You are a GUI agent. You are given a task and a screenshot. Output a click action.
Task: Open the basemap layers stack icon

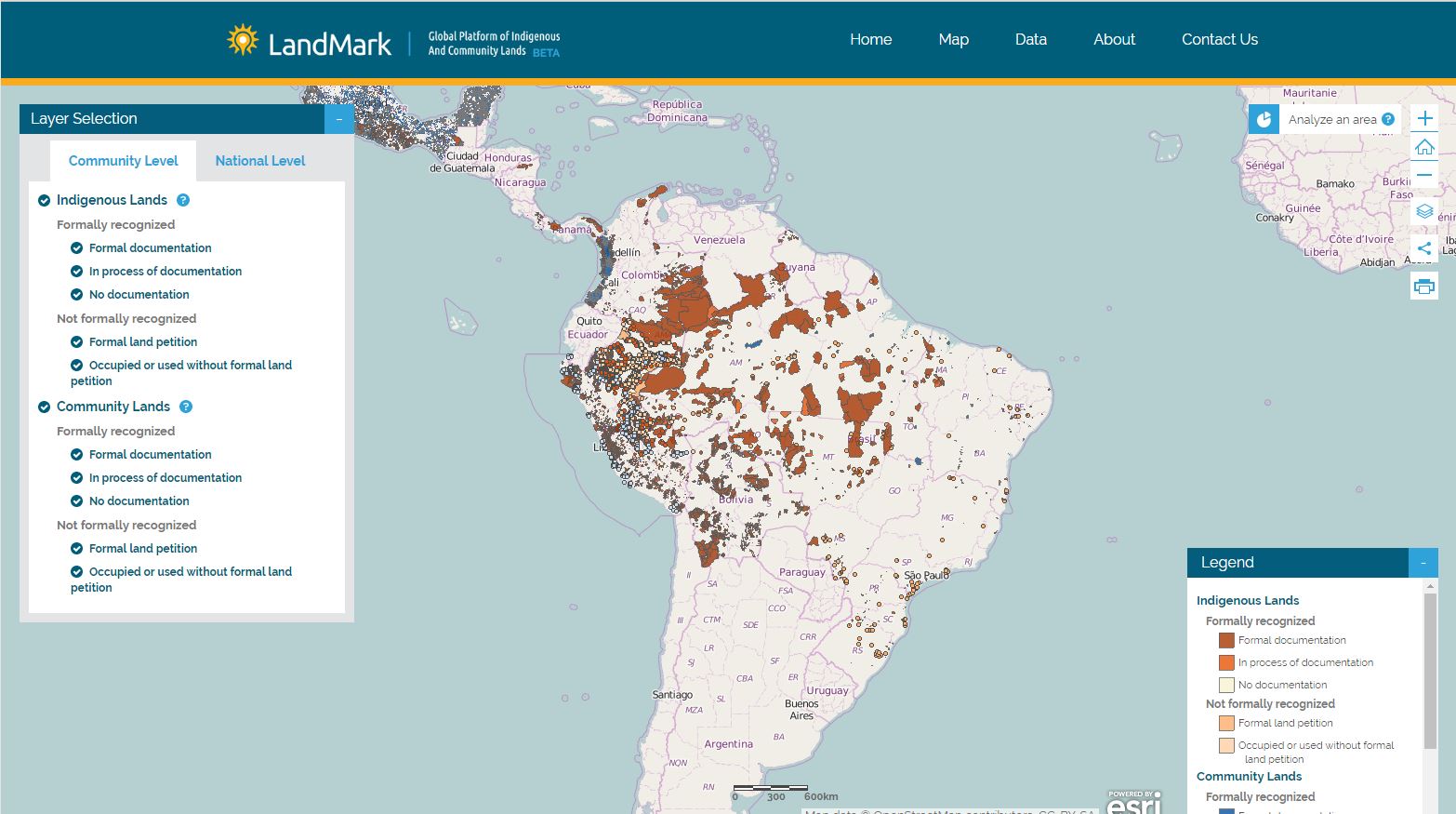(1424, 211)
